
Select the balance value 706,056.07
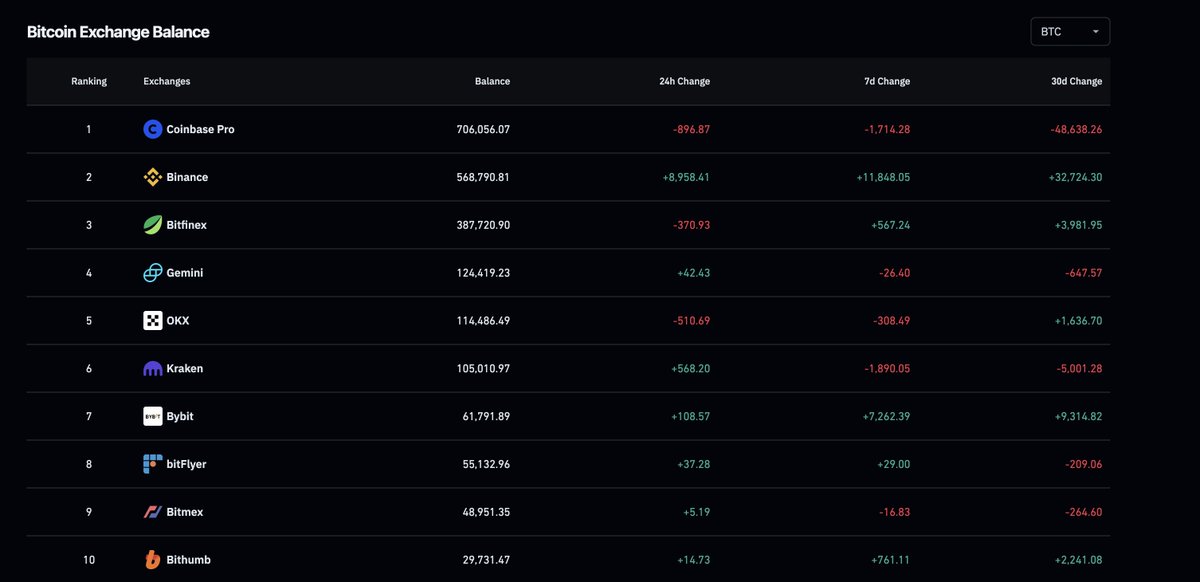[x=483, y=129]
